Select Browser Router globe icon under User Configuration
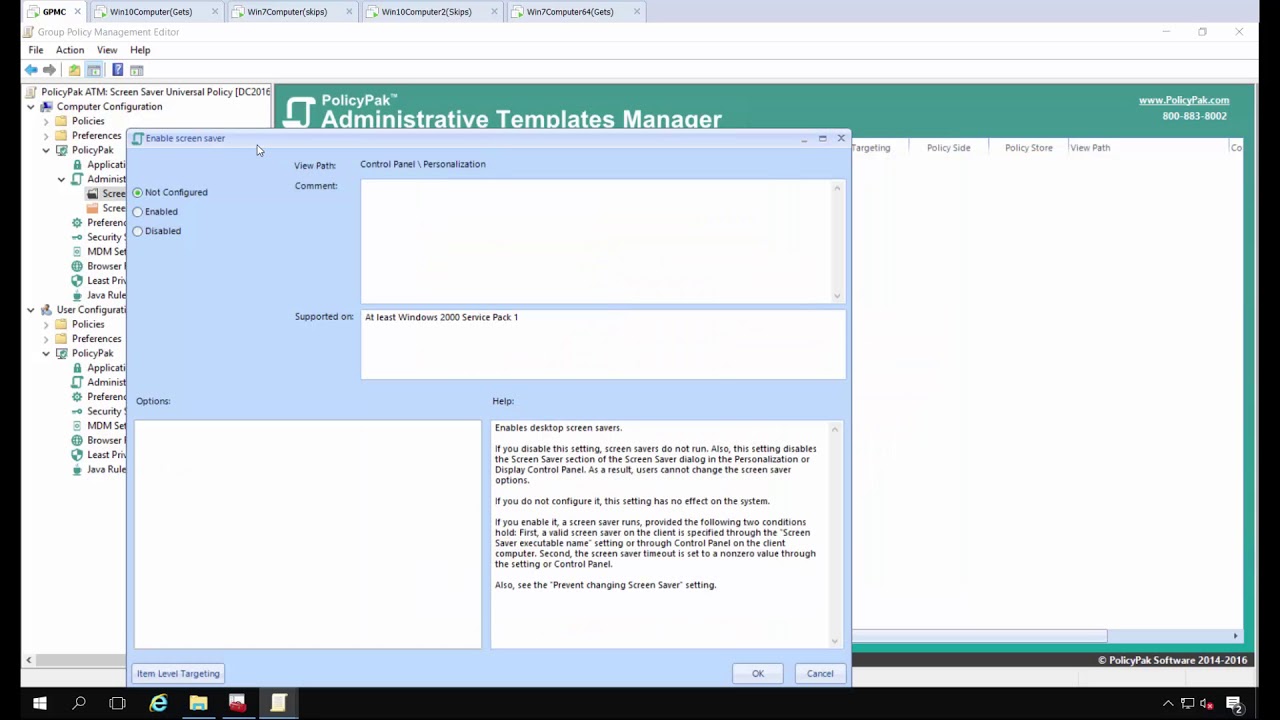1280x720 pixels. 77,440
